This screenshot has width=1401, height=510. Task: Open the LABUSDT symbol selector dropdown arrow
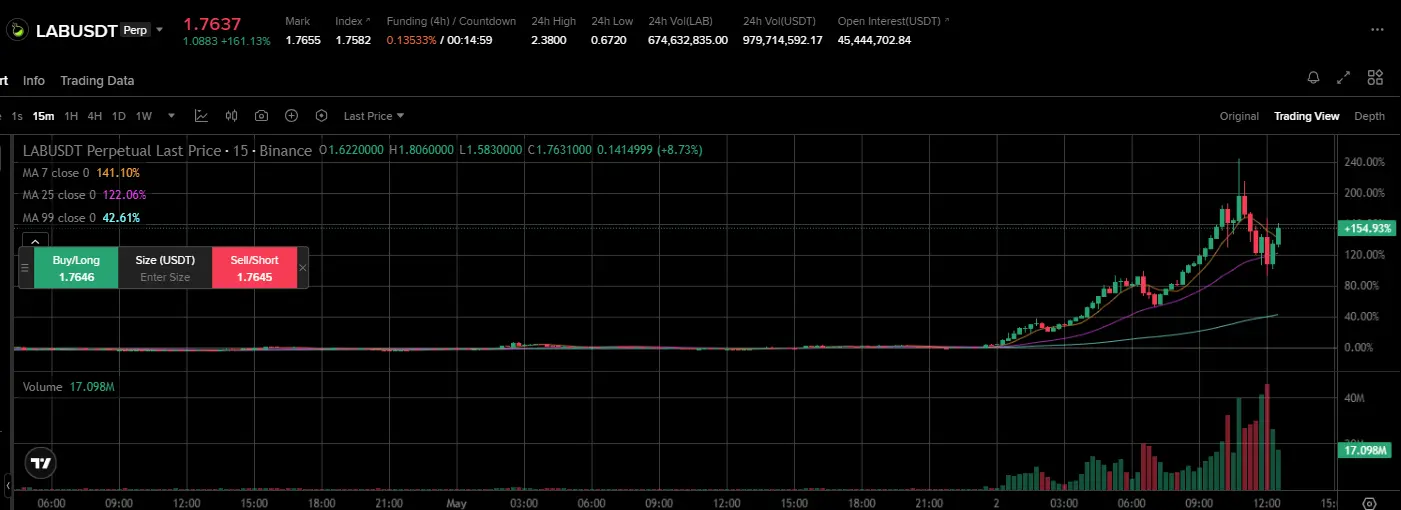159,30
